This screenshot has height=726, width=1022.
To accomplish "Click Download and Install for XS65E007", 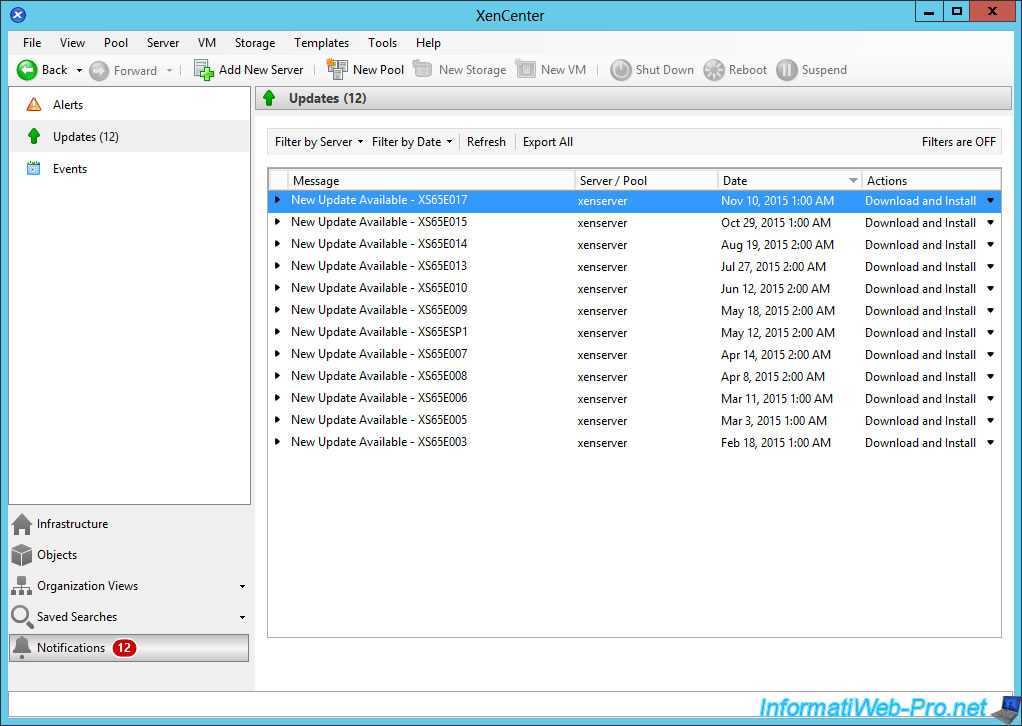I will 920,355.
